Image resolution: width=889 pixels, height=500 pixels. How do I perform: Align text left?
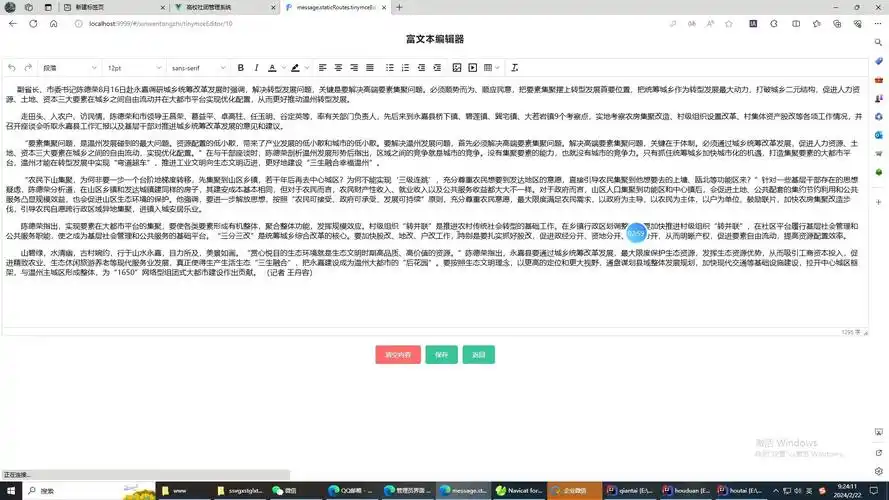[322, 67]
